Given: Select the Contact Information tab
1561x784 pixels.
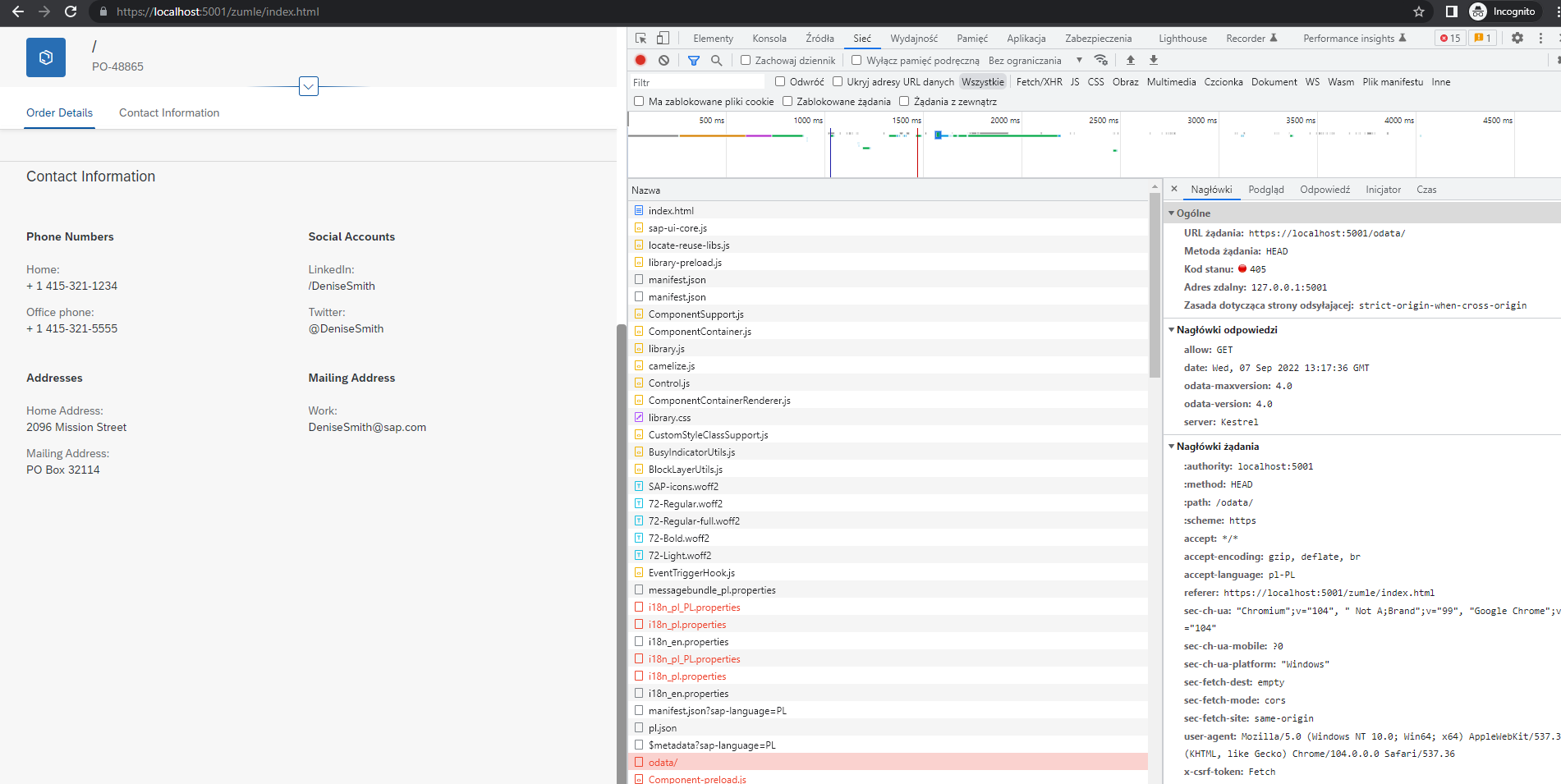Looking at the screenshot, I should pyautogui.click(x=169, y=112).
